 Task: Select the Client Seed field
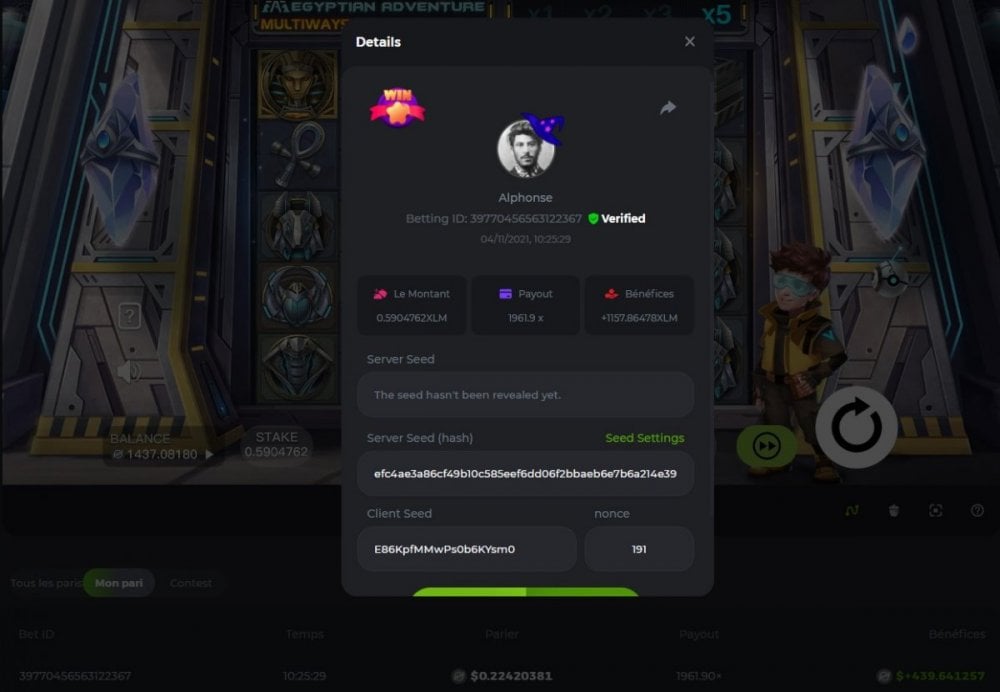coord(467,549)
